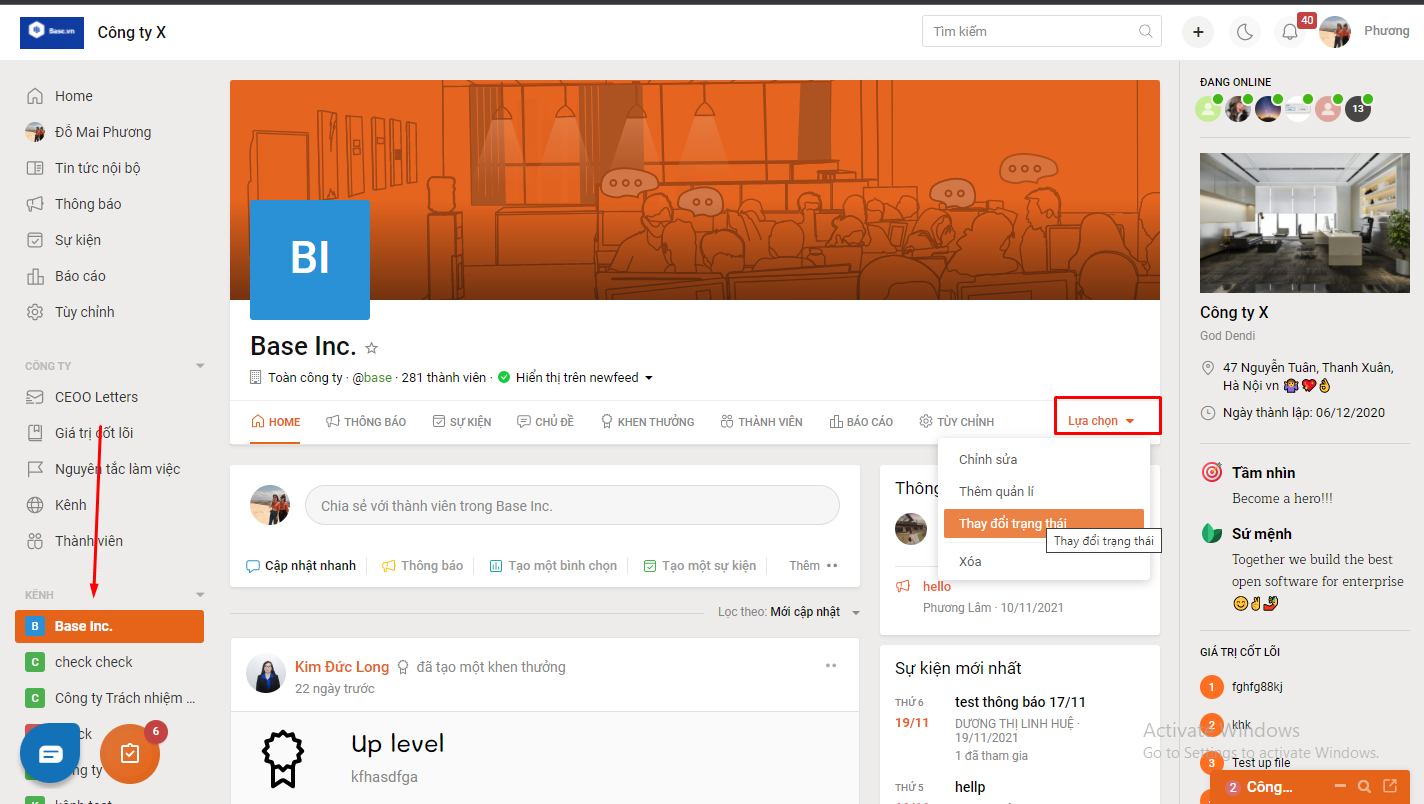The width and height of the screenshot is (1424, 804).
Task: Collapse the KÊNH section
Action: (200, 595)
